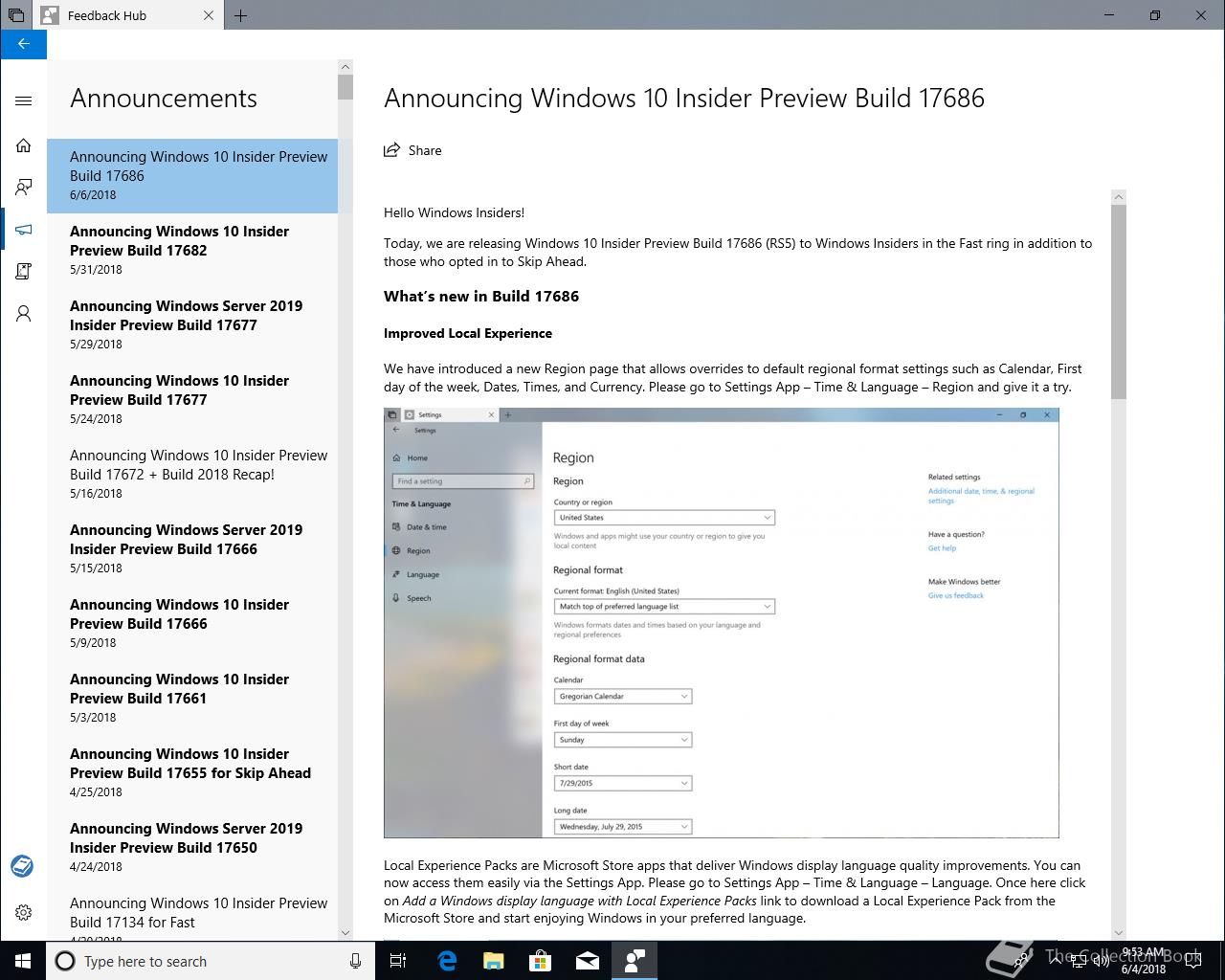This screenshot has width=1225, height=980.
Task: Open Insider Preview Build 17661 announcement
Action: point(192,698)
